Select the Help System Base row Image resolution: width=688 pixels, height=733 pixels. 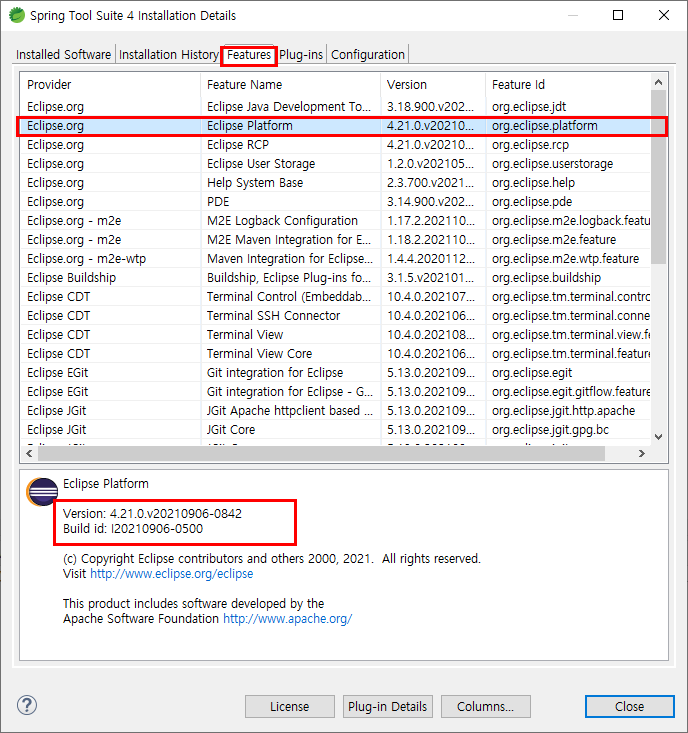[335, 183]
